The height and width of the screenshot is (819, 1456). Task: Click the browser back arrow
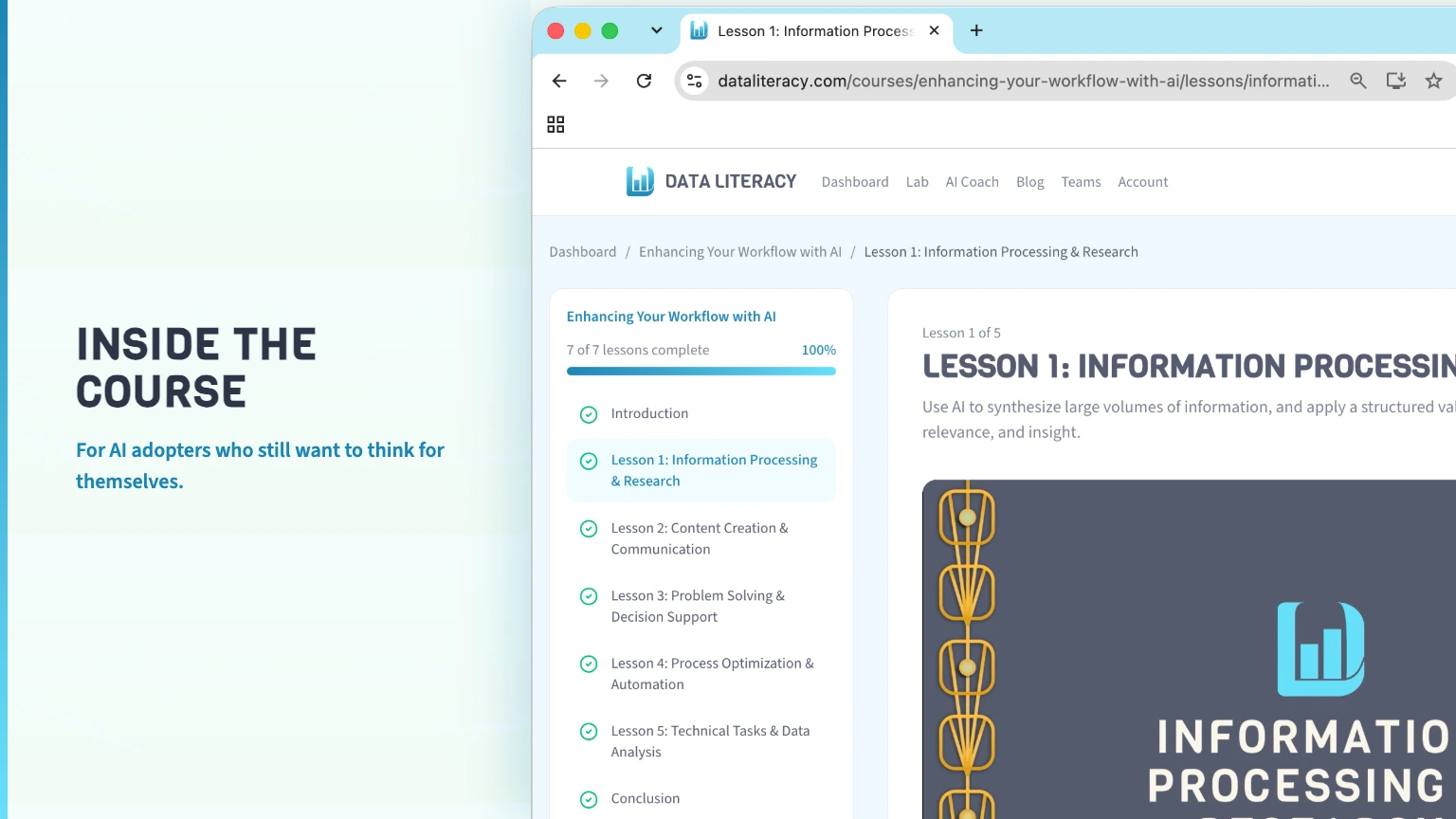[559, 81]
